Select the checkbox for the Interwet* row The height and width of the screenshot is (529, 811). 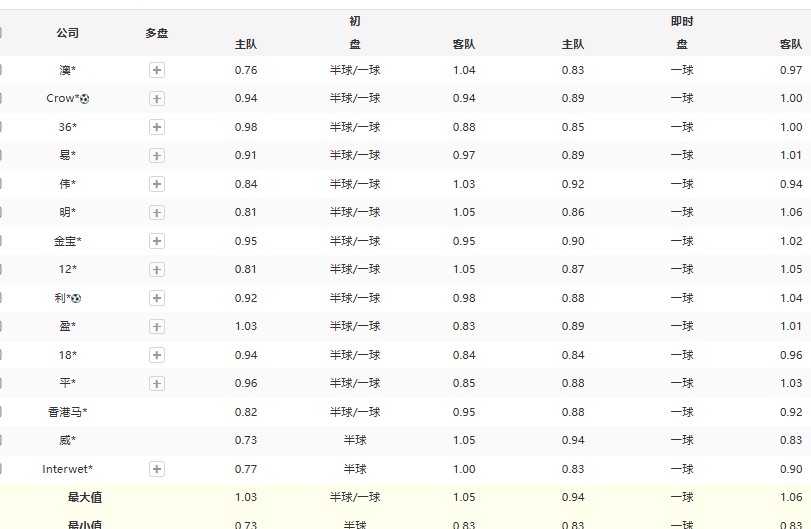1,469
